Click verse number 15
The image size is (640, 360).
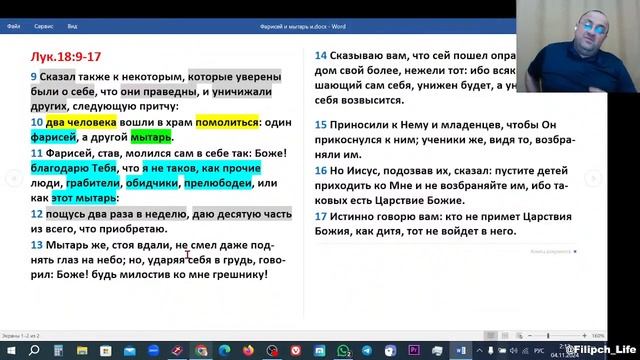[320, 125]
